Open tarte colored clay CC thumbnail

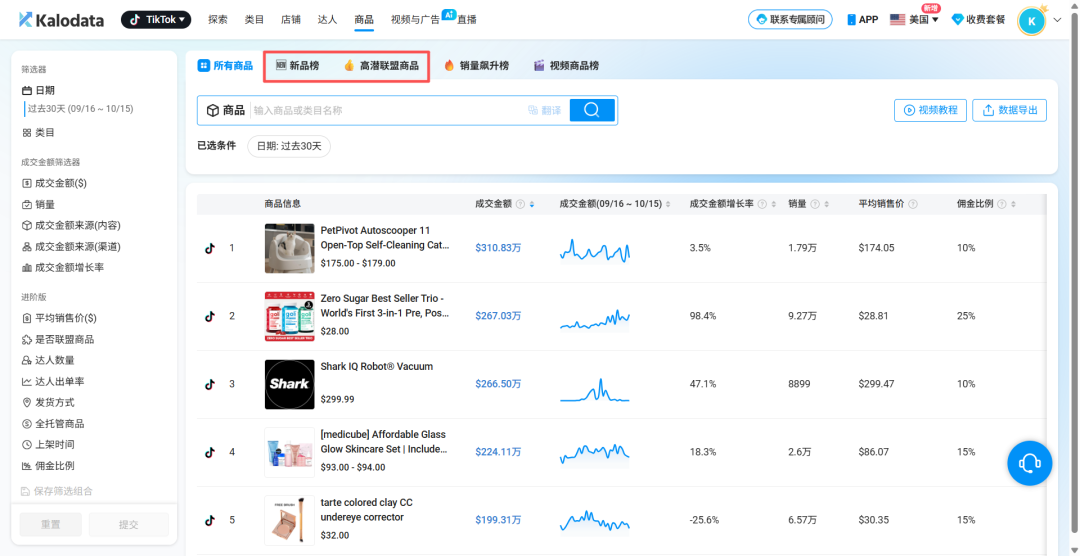coord(289,521)
